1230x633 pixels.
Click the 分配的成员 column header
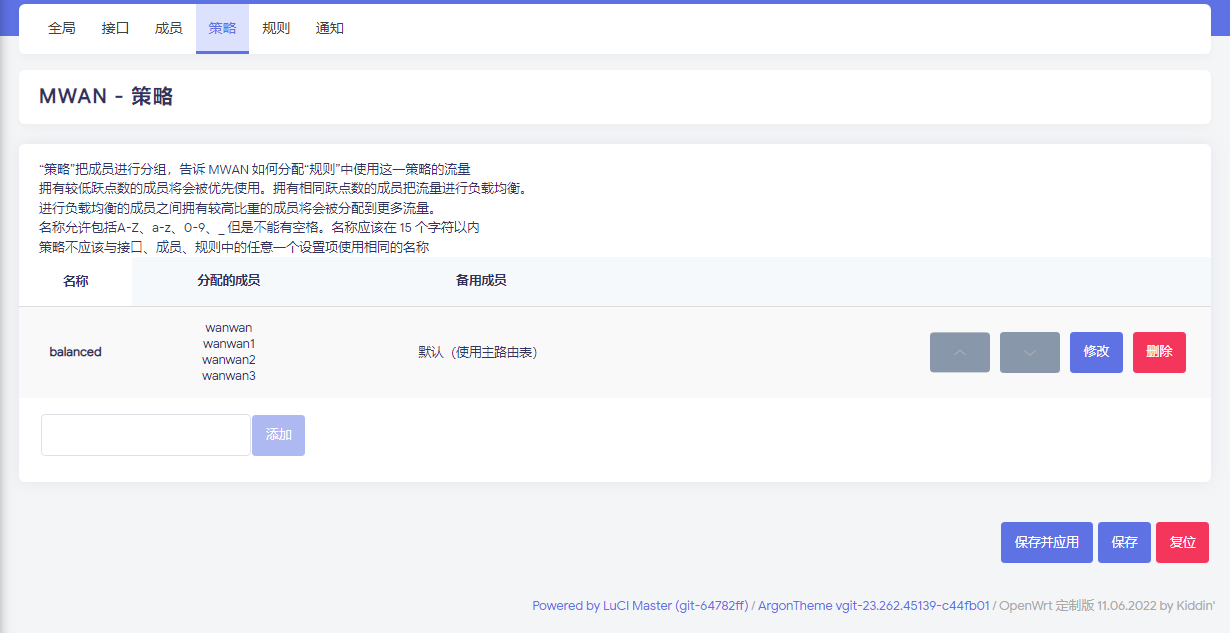coord(229,281)
